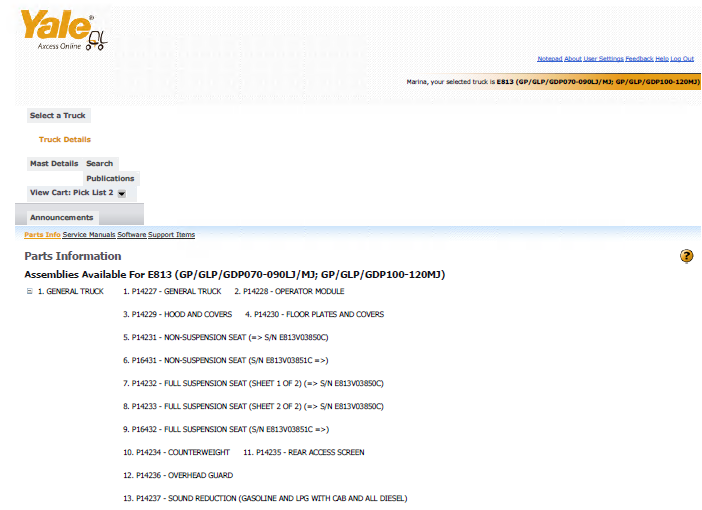
Task: Open the Publications menu item
Action: click(110, 178)
